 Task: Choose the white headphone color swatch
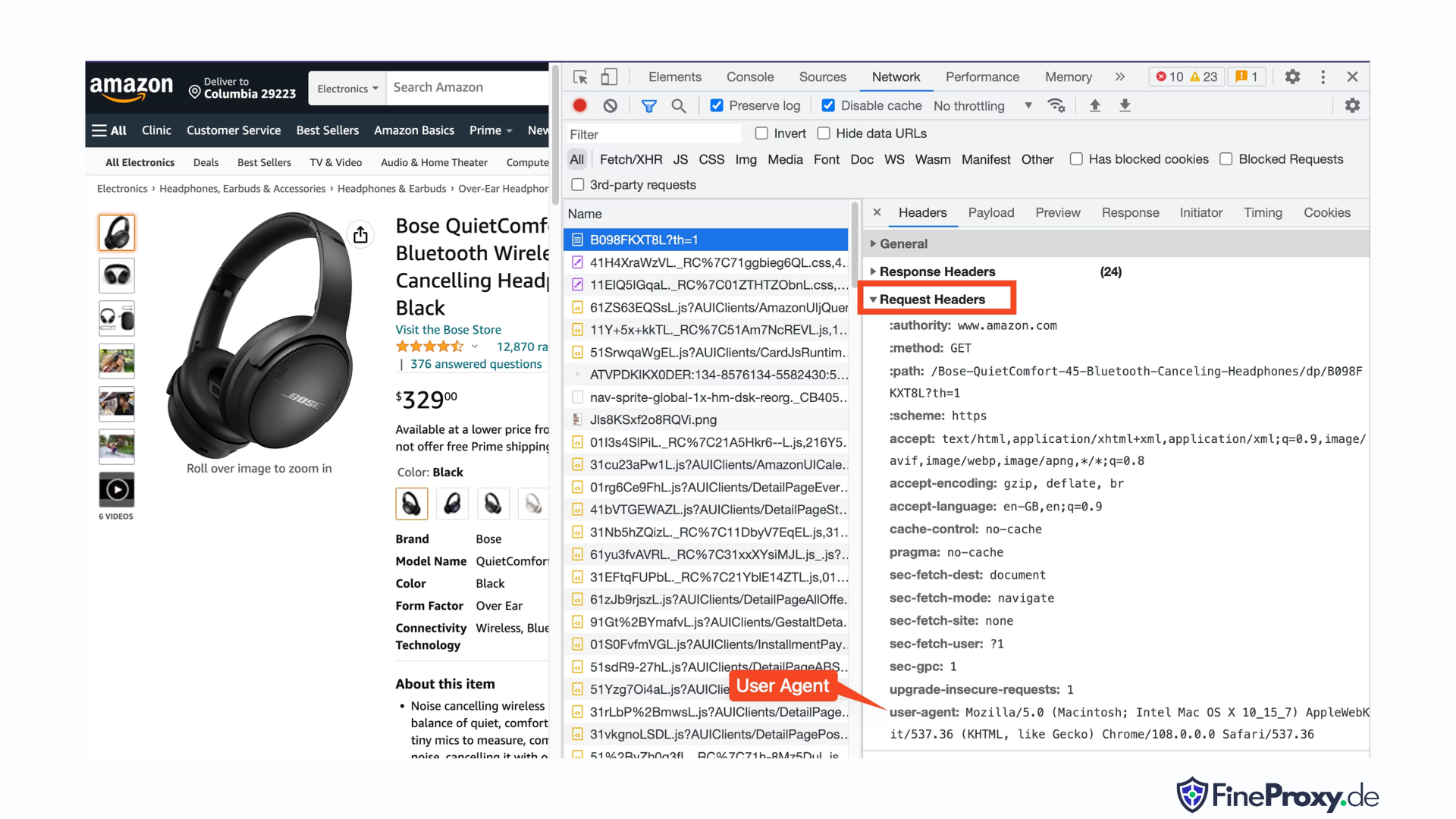coord(533,504)
